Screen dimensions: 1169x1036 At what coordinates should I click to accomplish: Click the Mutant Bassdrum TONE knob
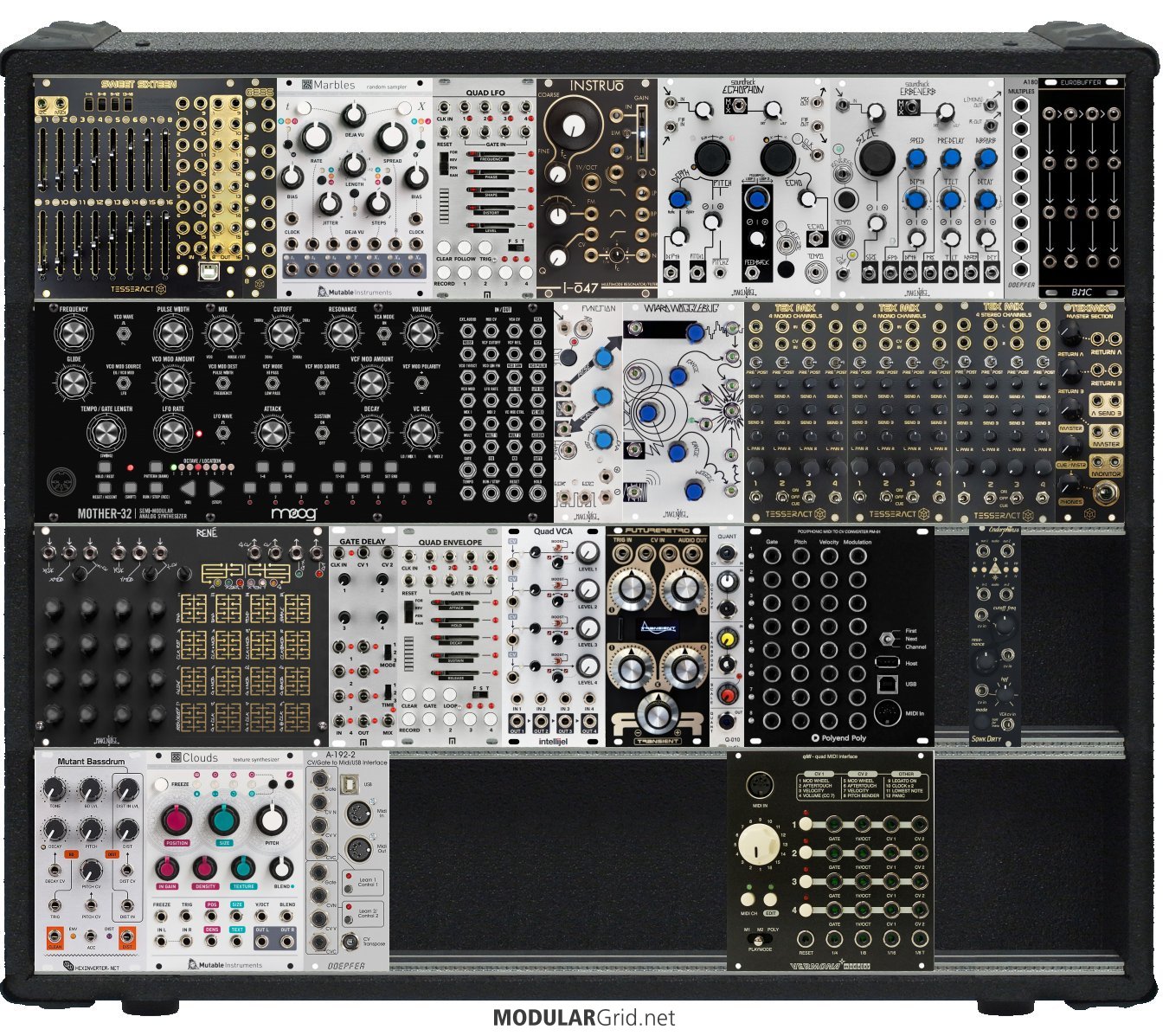point(55,788)
